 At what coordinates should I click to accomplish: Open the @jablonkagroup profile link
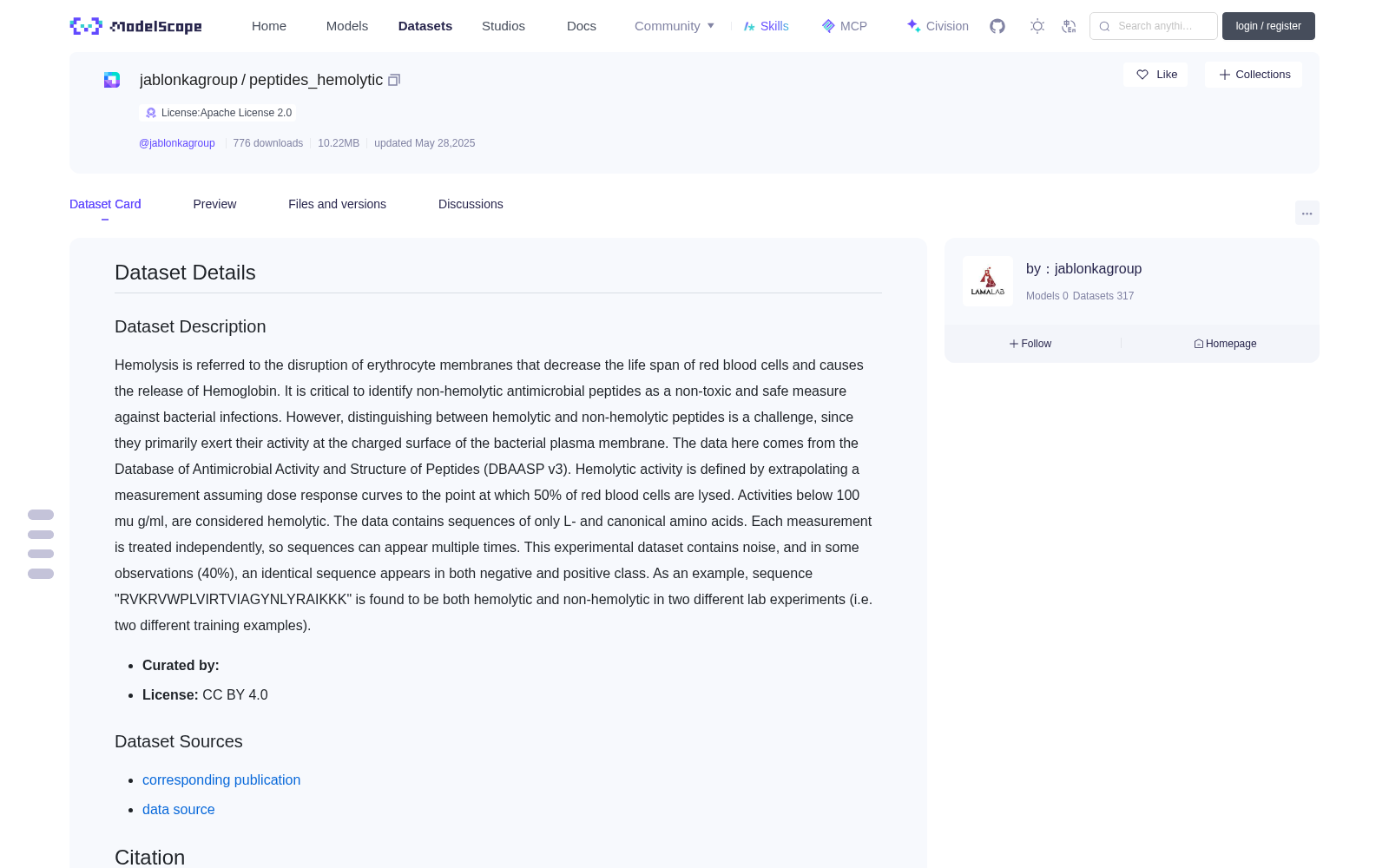click(x=177, y=143)
